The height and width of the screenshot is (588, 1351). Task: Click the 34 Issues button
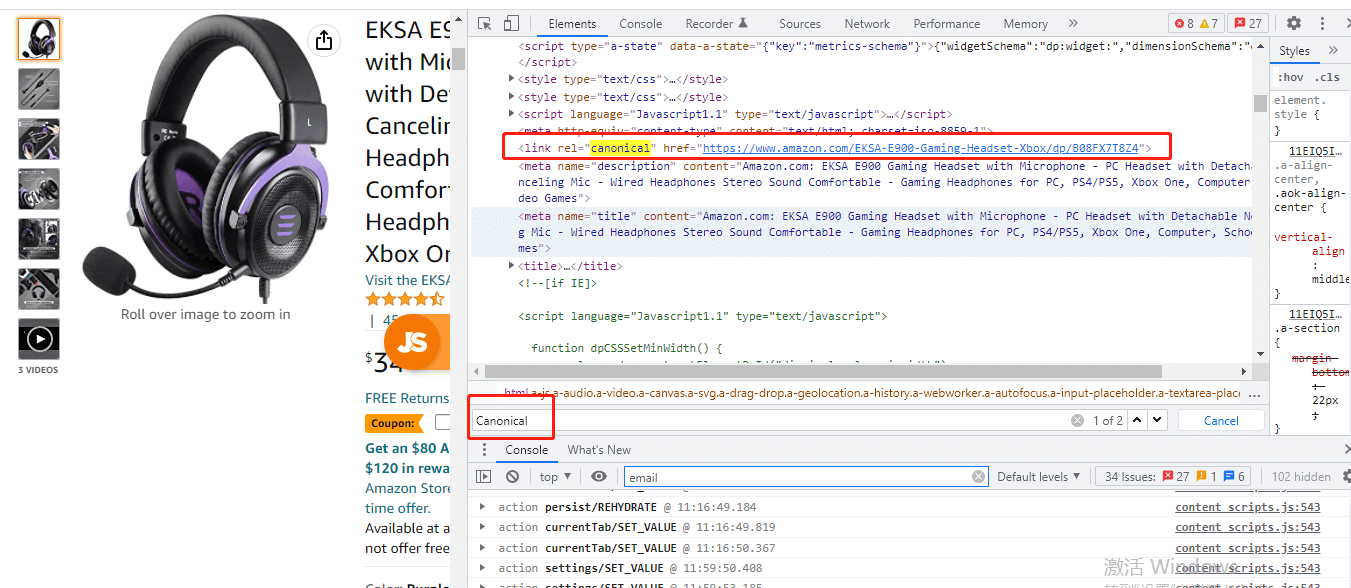(x=1172, y=477)
